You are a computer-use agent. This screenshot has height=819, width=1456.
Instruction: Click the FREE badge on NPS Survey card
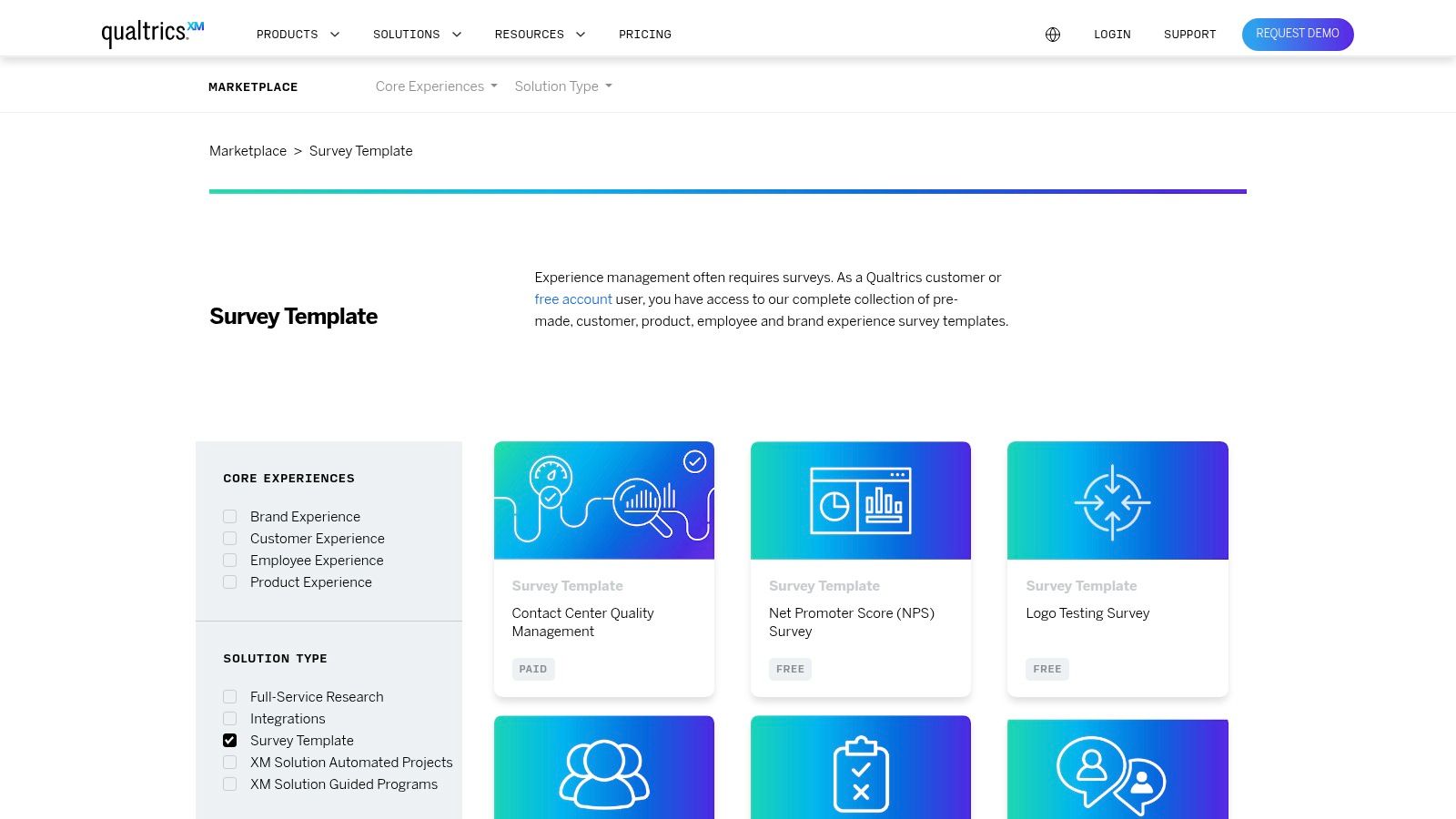pos(790,669)
